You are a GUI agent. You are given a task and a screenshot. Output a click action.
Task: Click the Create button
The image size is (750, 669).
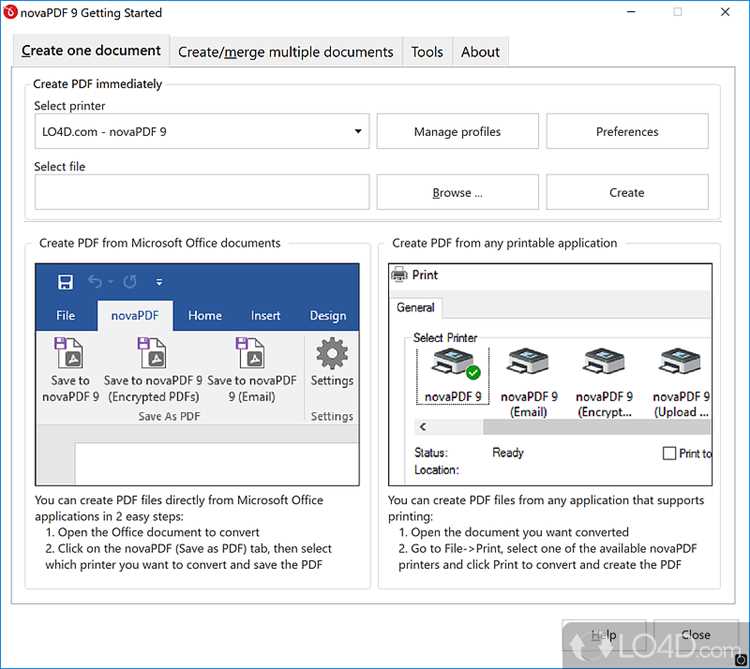point(627,192)
